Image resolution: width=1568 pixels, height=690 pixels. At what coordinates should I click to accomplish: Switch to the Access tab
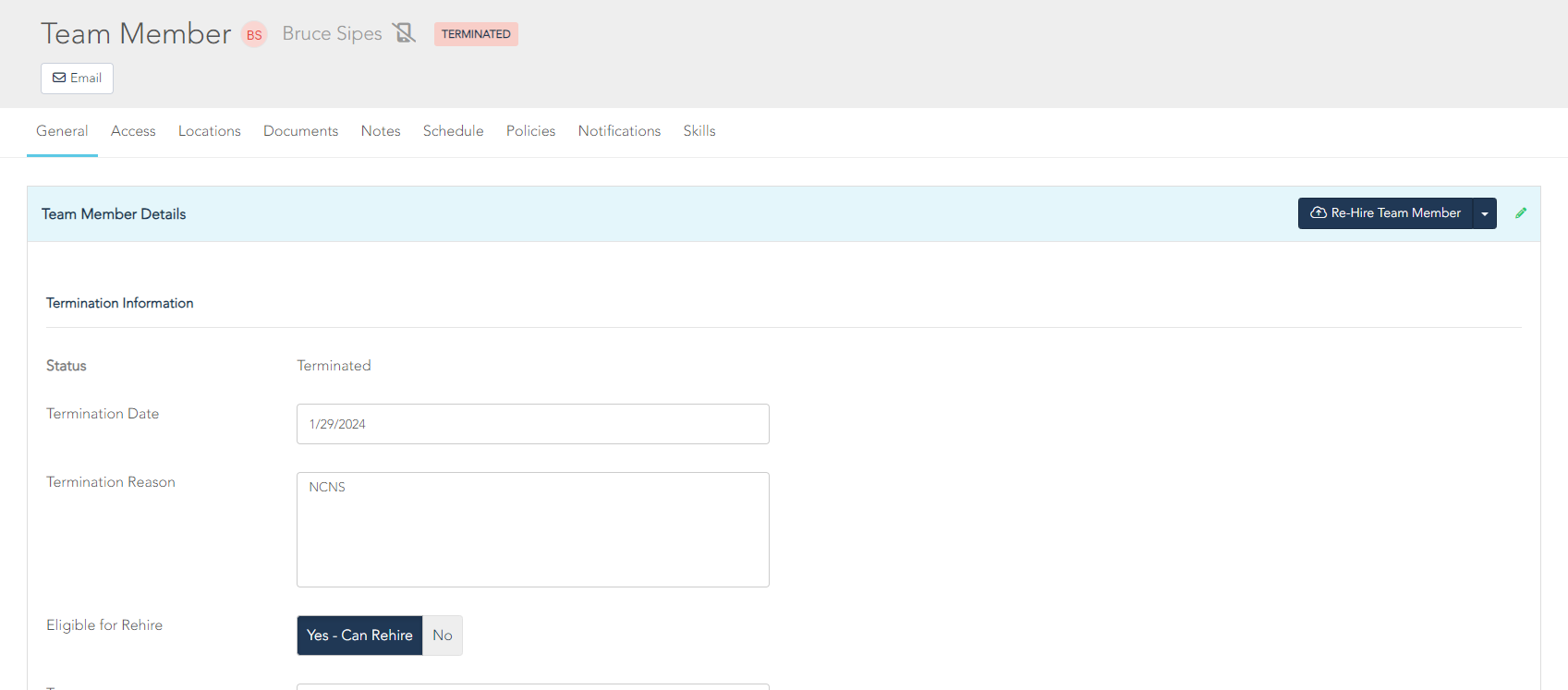[x=133, y=131]
